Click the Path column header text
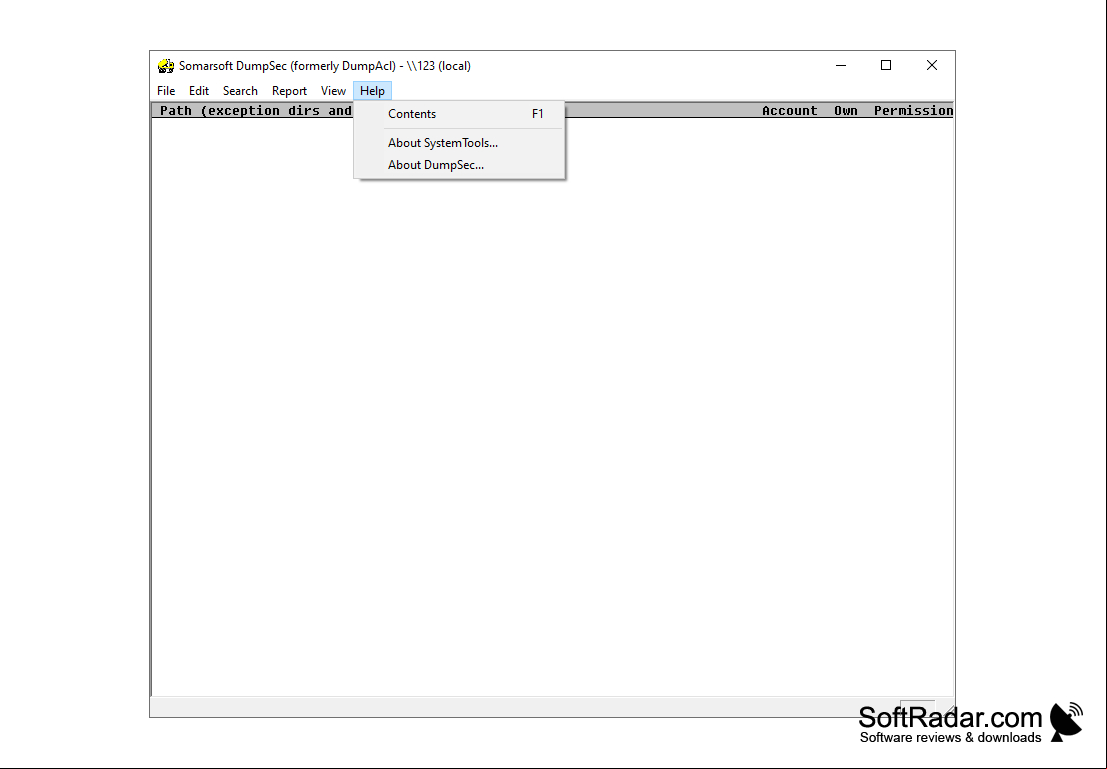 (x=256, y=110)
